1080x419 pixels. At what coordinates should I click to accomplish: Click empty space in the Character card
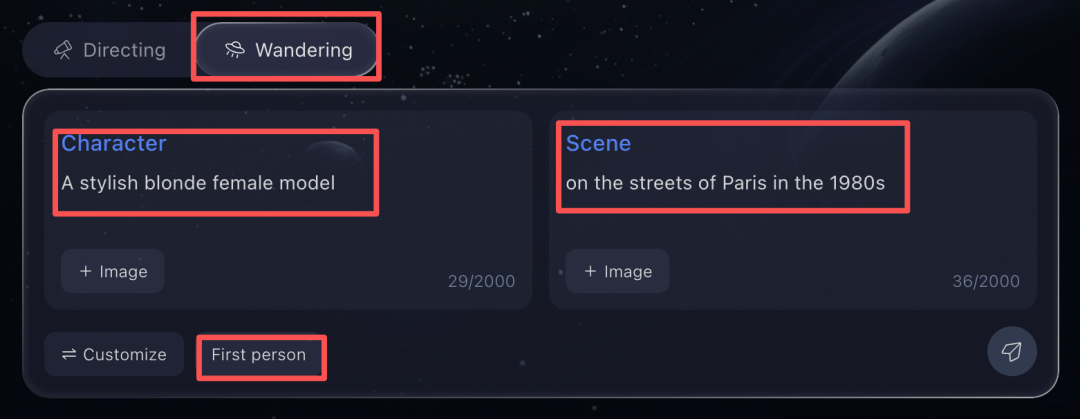[300, 240]
